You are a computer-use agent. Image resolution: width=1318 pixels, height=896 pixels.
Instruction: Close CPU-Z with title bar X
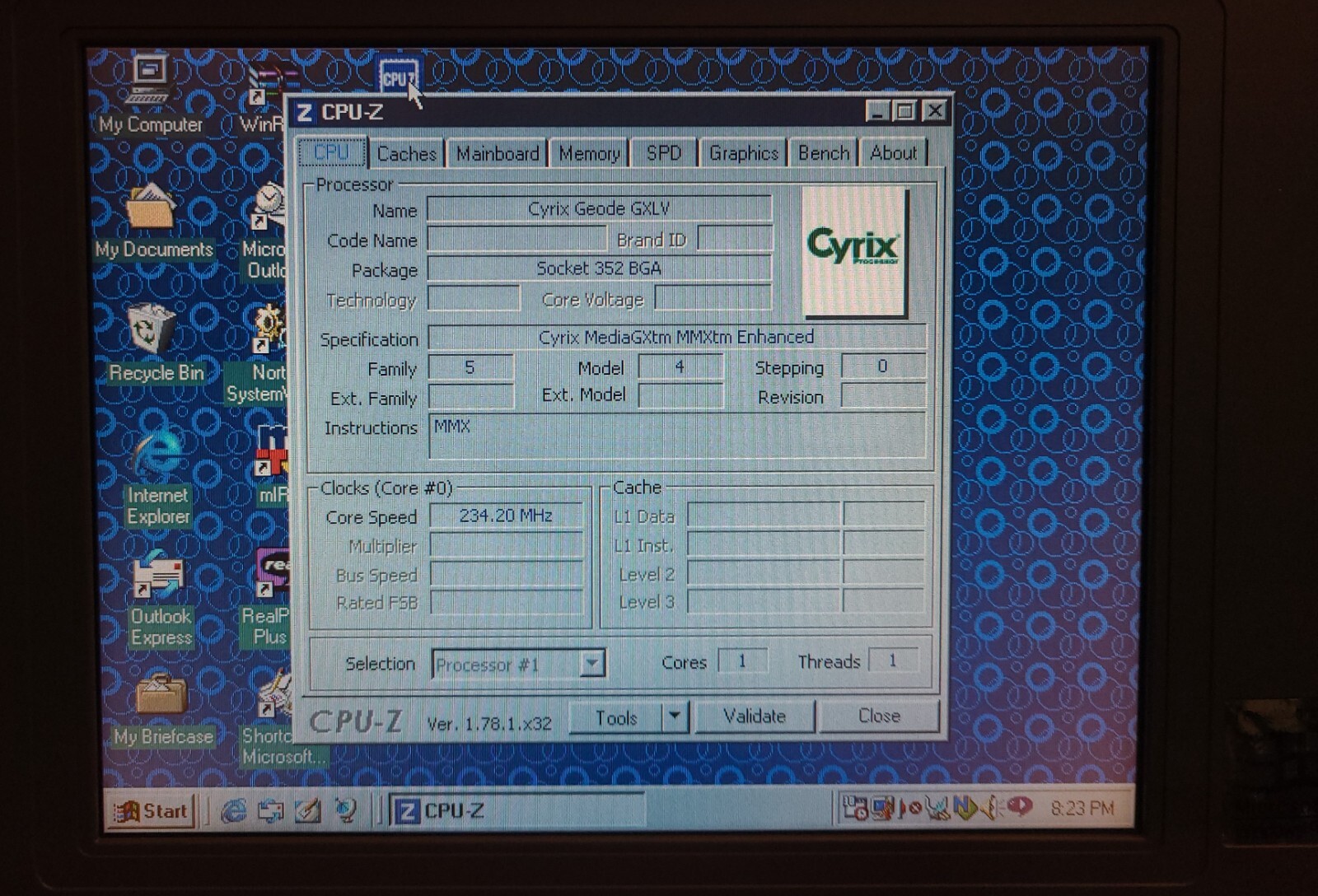[935, 110]
